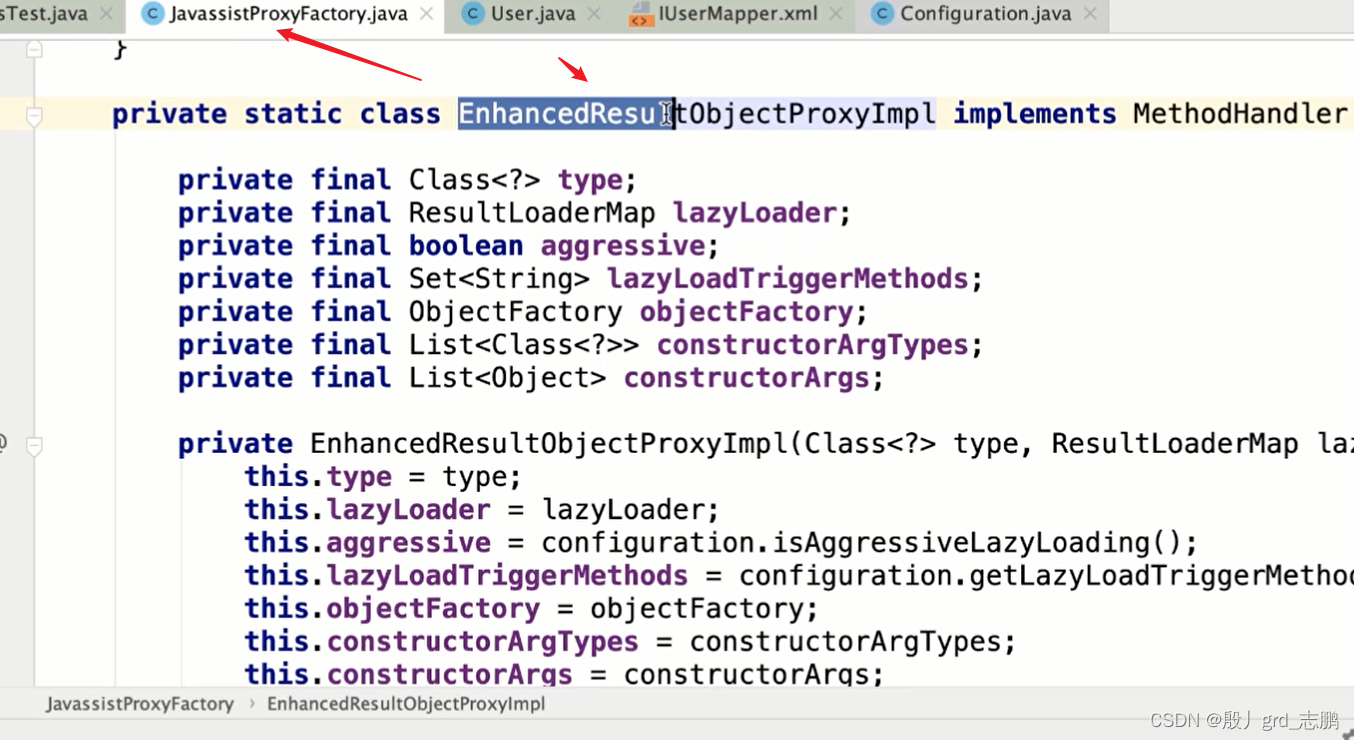Click this.constructorArgTypes in the constructor assignment
The height and width of the screenshot is (740, 1354).
(x=442, y=642)
